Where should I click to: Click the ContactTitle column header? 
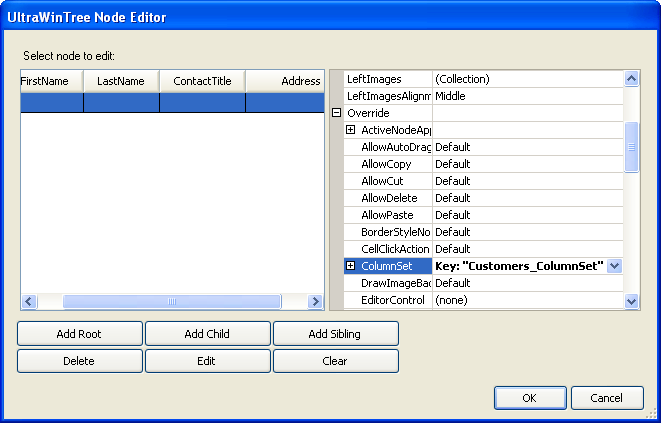tap(202, 81)
